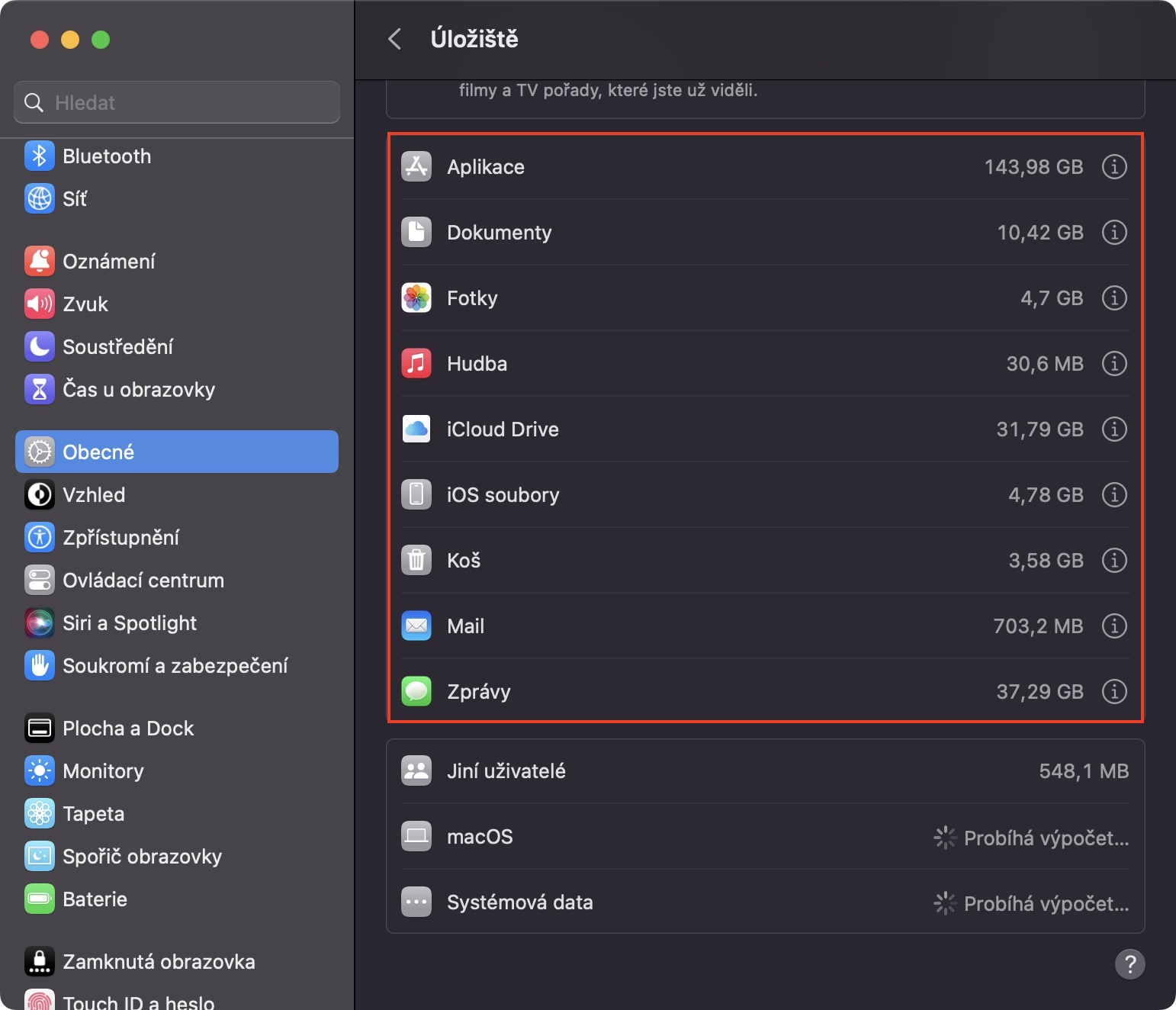Show info for Dokumenty storage
Viewport: 1176px width, 1010px height.
1114,232
